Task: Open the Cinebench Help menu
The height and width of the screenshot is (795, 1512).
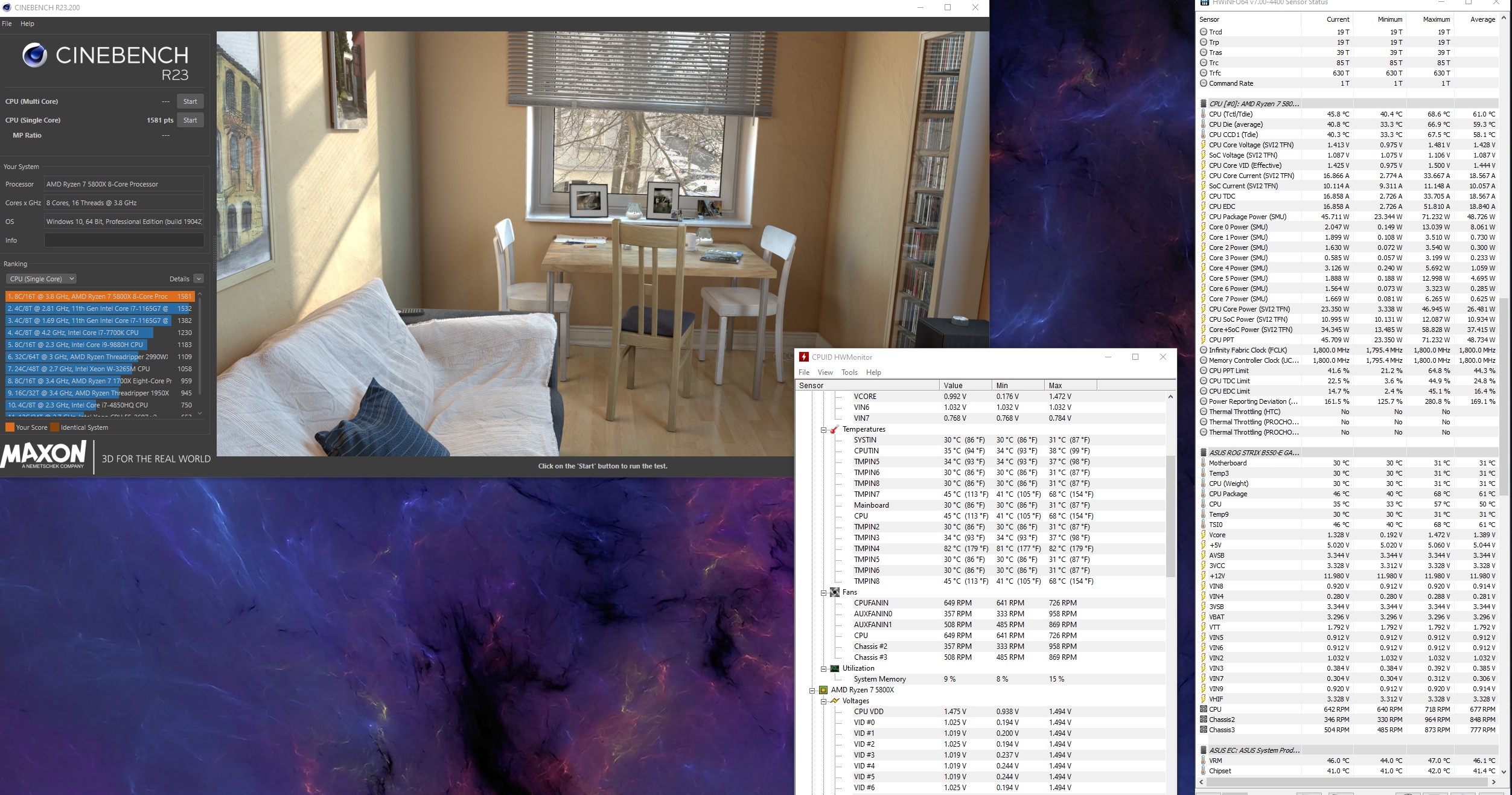Action: [x=27, y=24]
